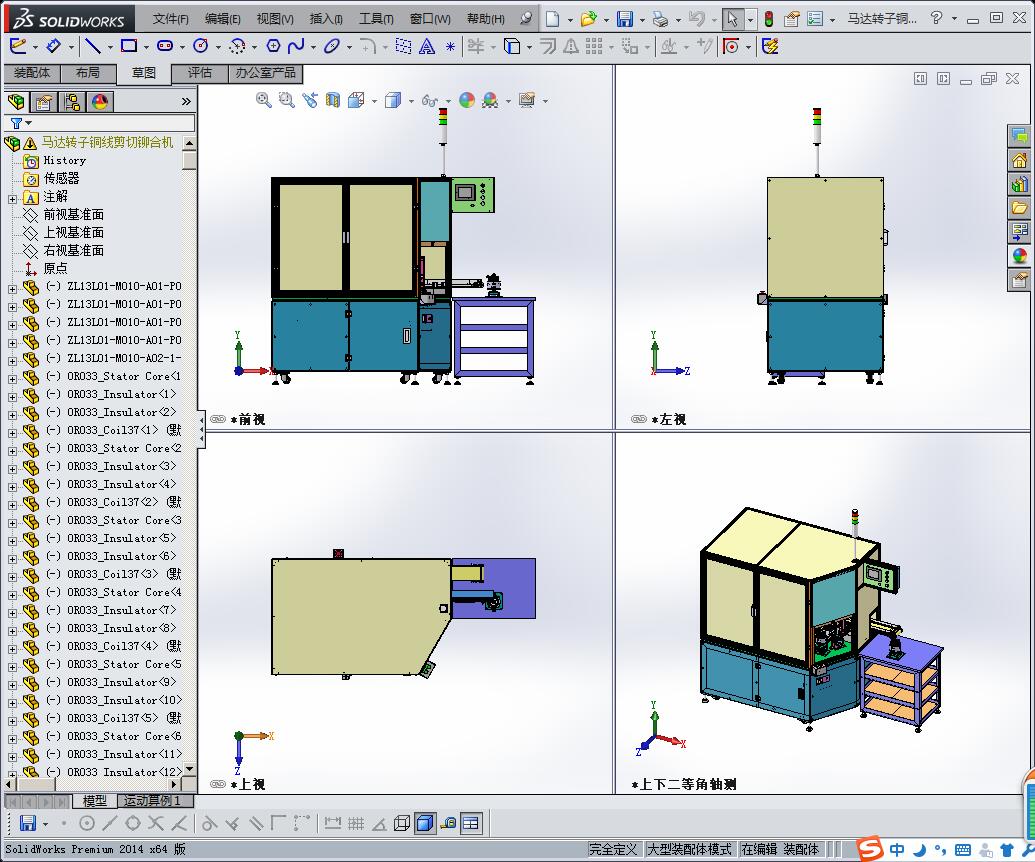Open the View Orientation dropdown arrow

(x=374, y=102)
